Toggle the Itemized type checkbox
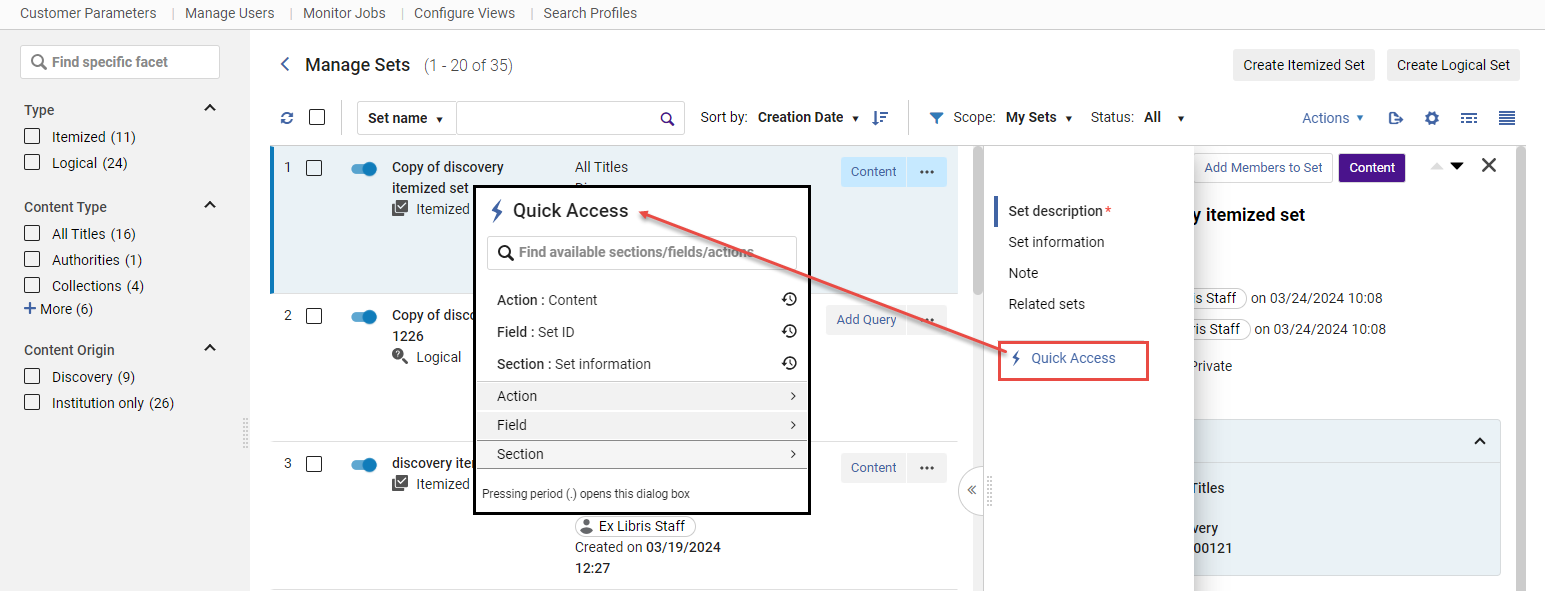 pos(32,137)
